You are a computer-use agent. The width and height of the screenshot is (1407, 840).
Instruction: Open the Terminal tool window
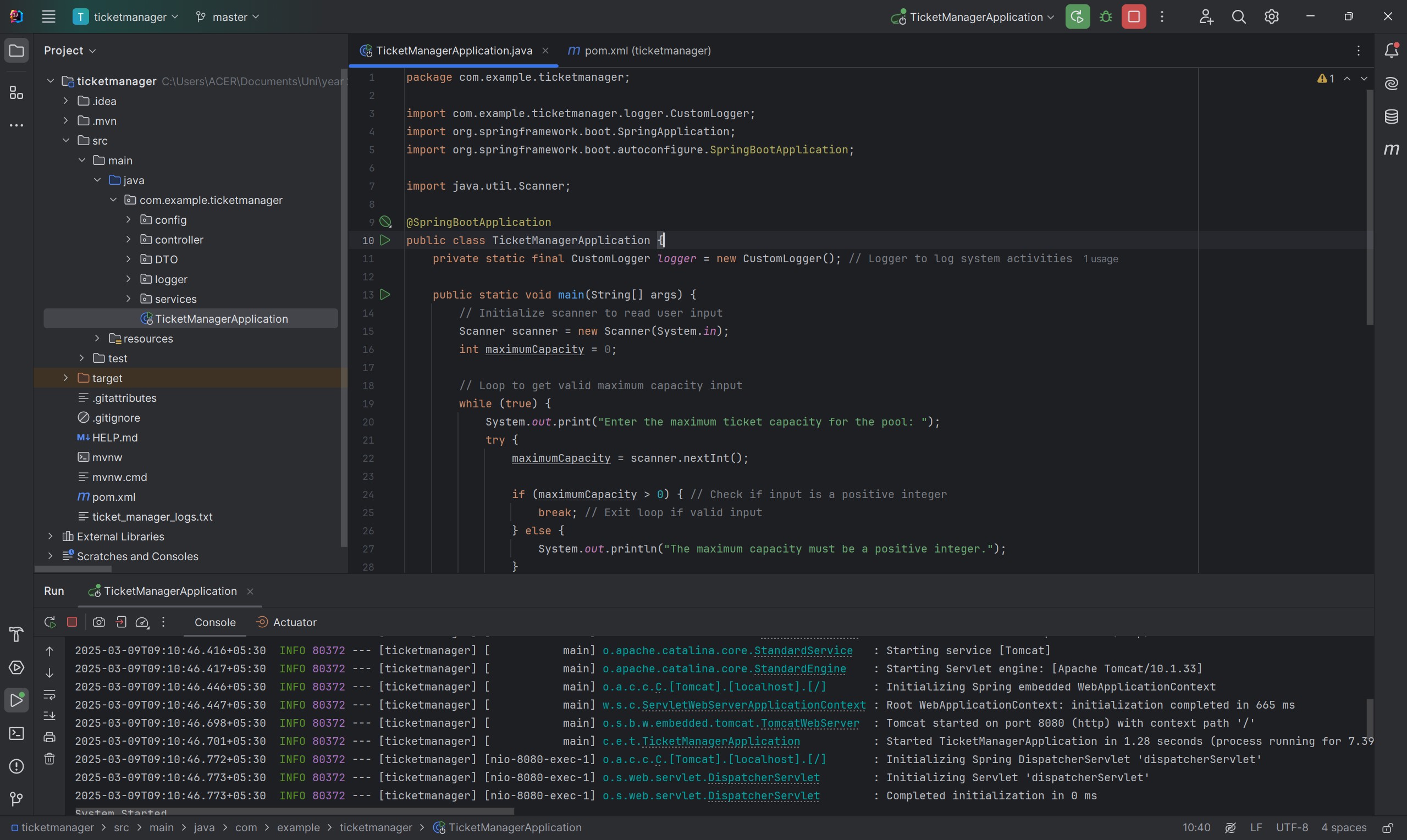(16, 733)
